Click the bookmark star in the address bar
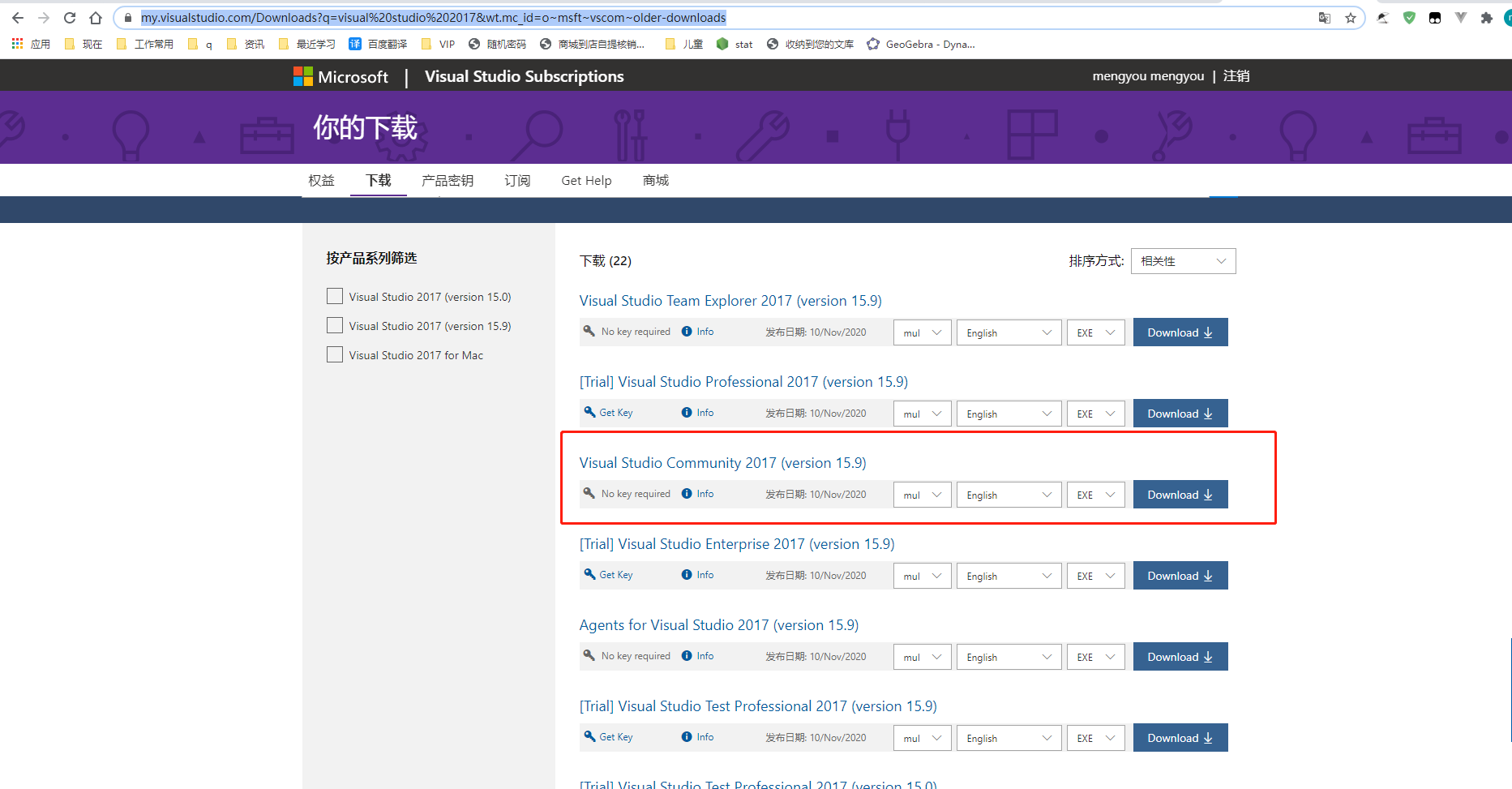Image resolution: width=1512 pixels, height=789 pixels. [x=1350, y=17]
